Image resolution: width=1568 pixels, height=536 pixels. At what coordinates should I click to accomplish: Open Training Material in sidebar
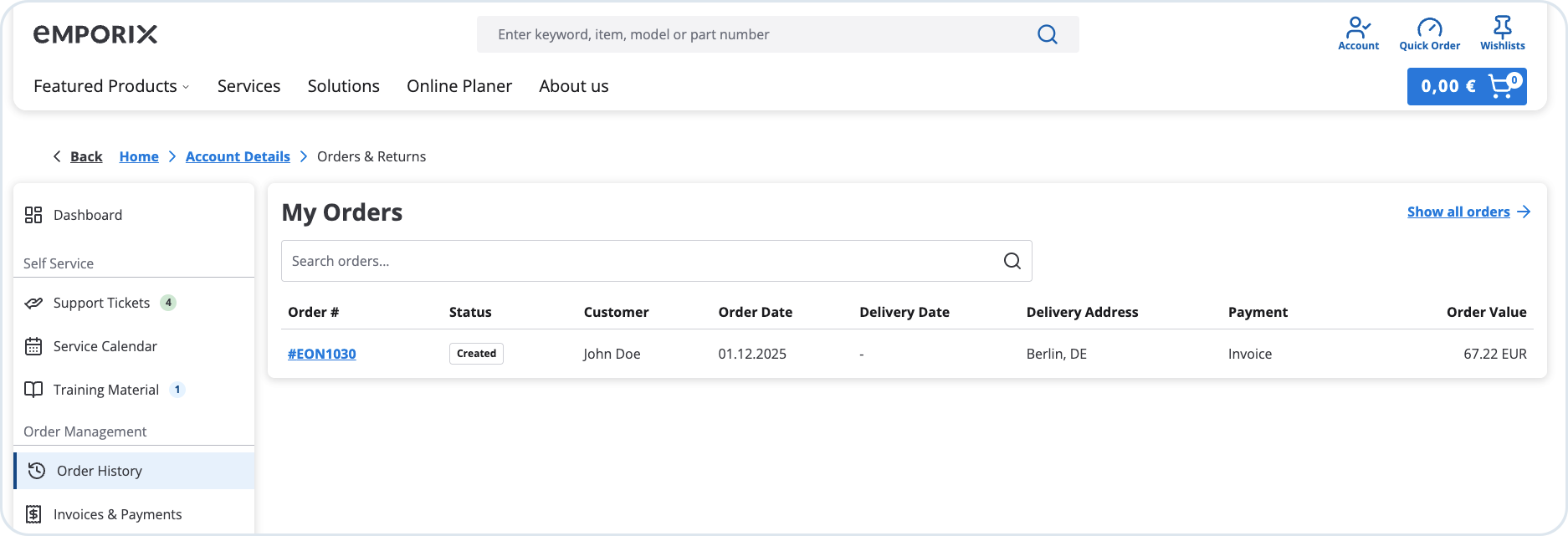click(x=105, y=390)
